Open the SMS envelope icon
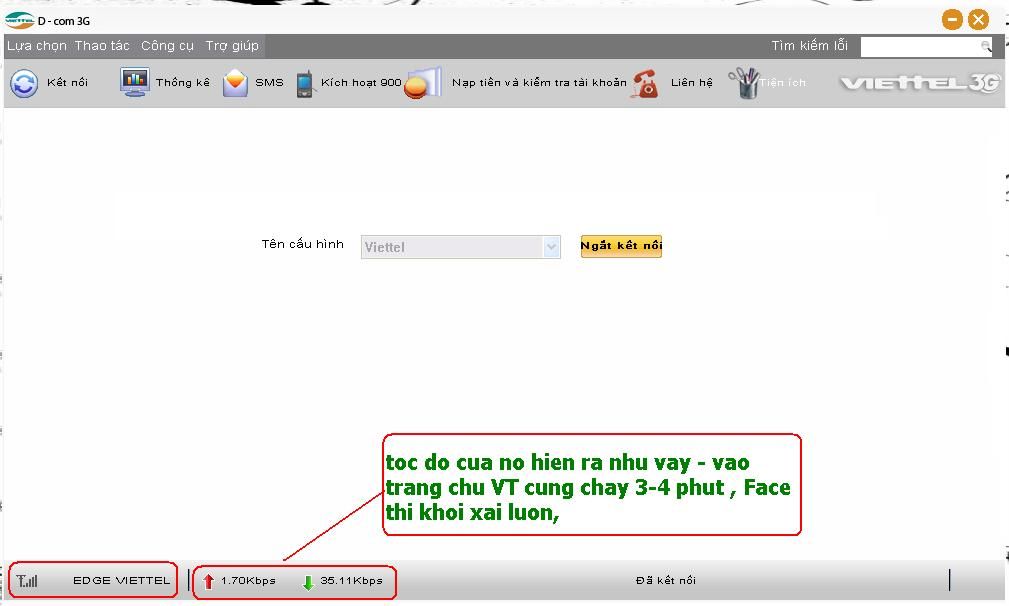Image resolution: width=1009 pixels, height=606 pixels. pos(235,83)
